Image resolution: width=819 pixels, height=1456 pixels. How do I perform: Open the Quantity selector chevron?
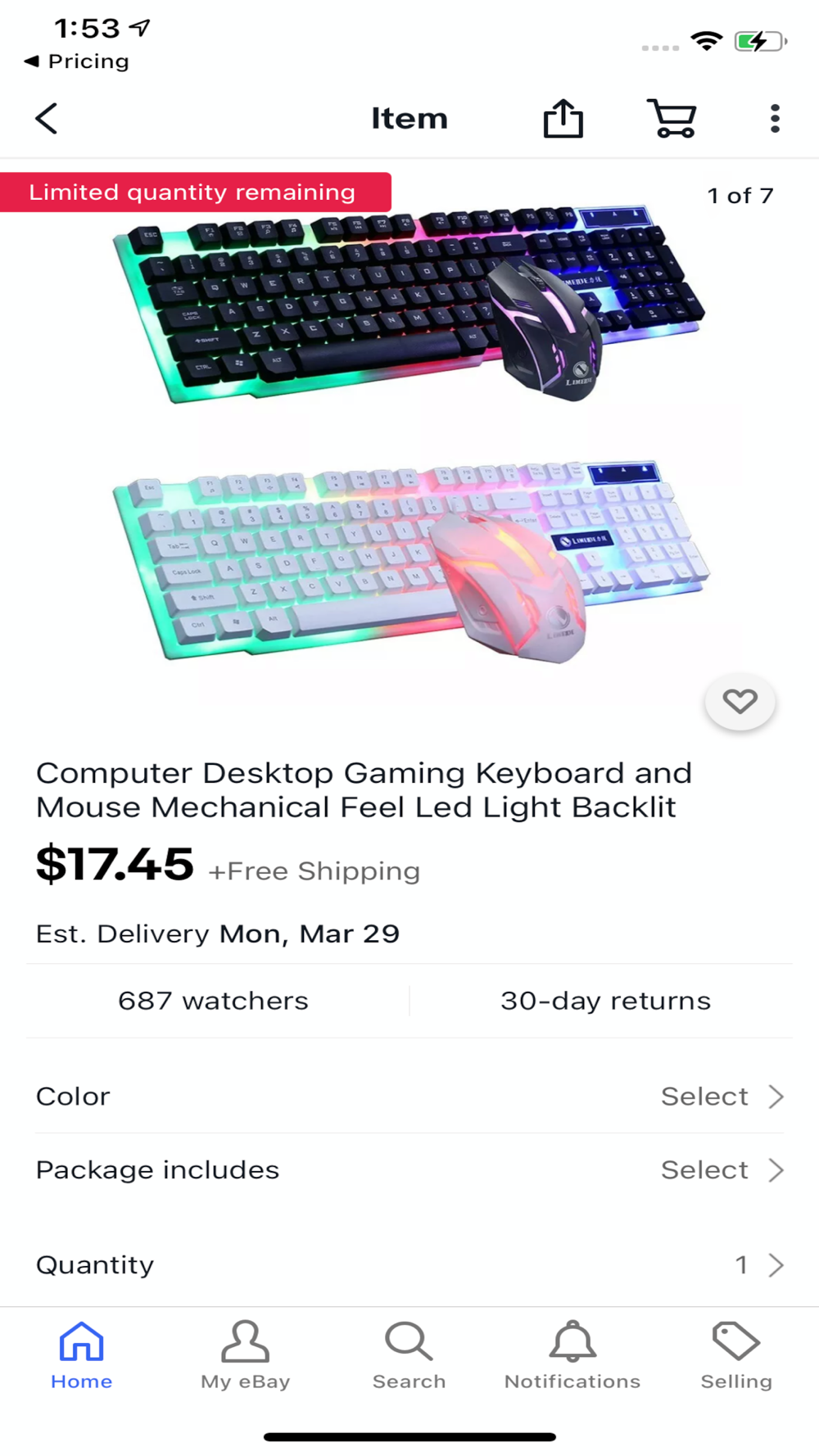coord(776,1265)
